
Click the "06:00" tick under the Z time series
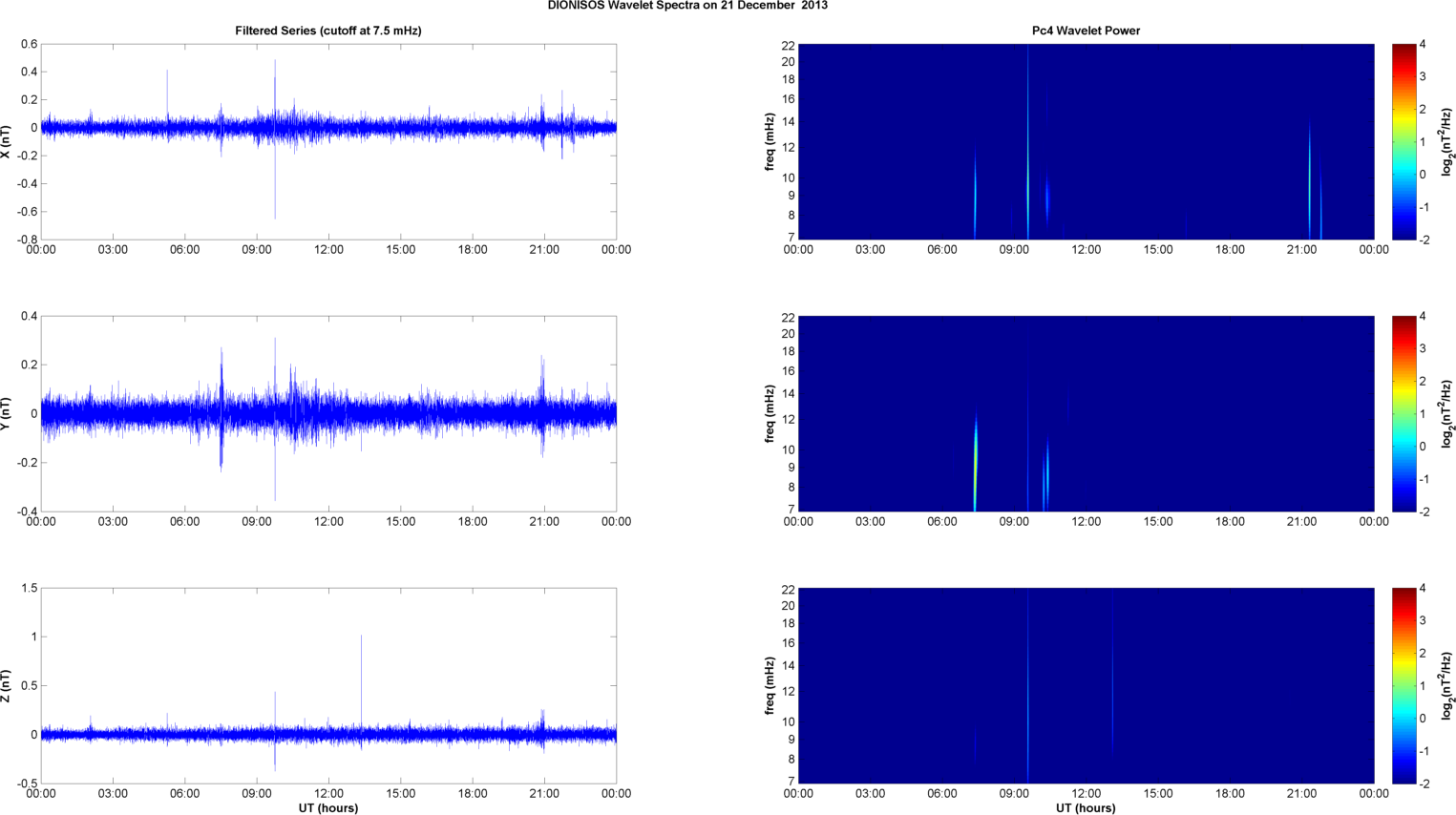point(184,794)
